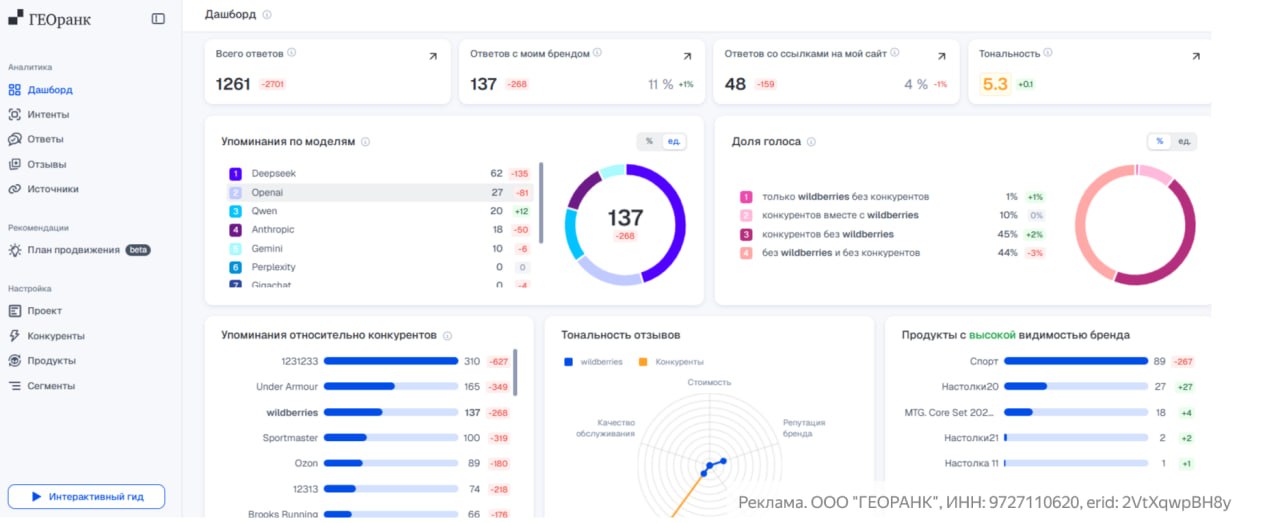The width and height of the screenshot is (1280, 523).
Task: Open Ответов со ссылками card arrow
Action: point(942,57)
